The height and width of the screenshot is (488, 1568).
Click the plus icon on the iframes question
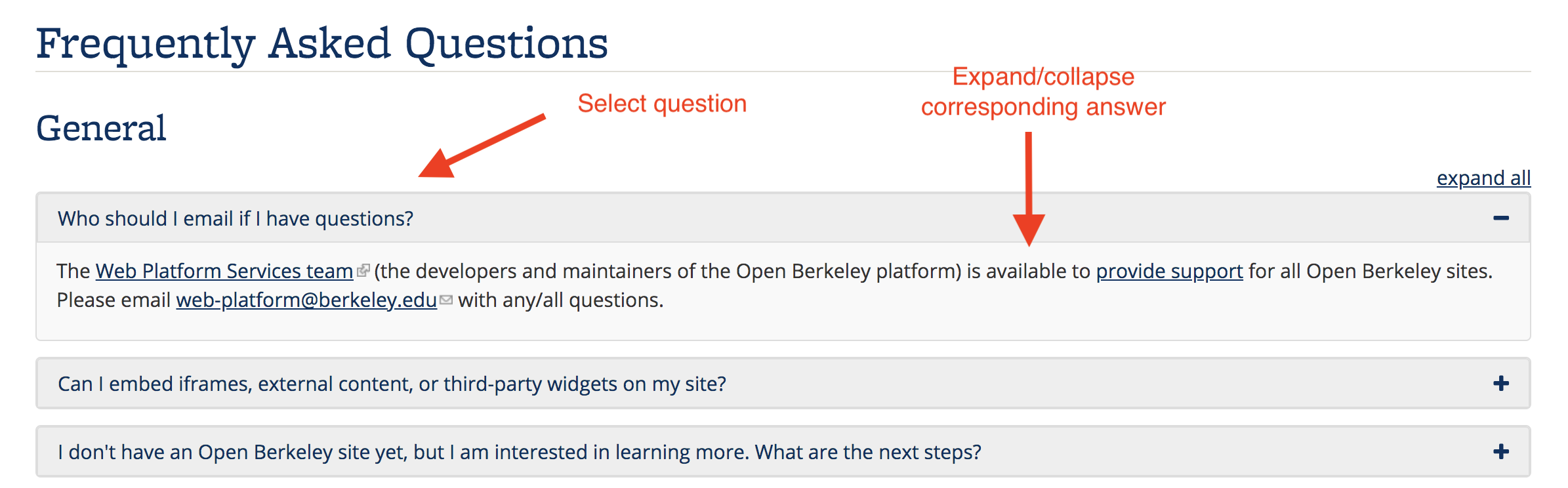1500,384
